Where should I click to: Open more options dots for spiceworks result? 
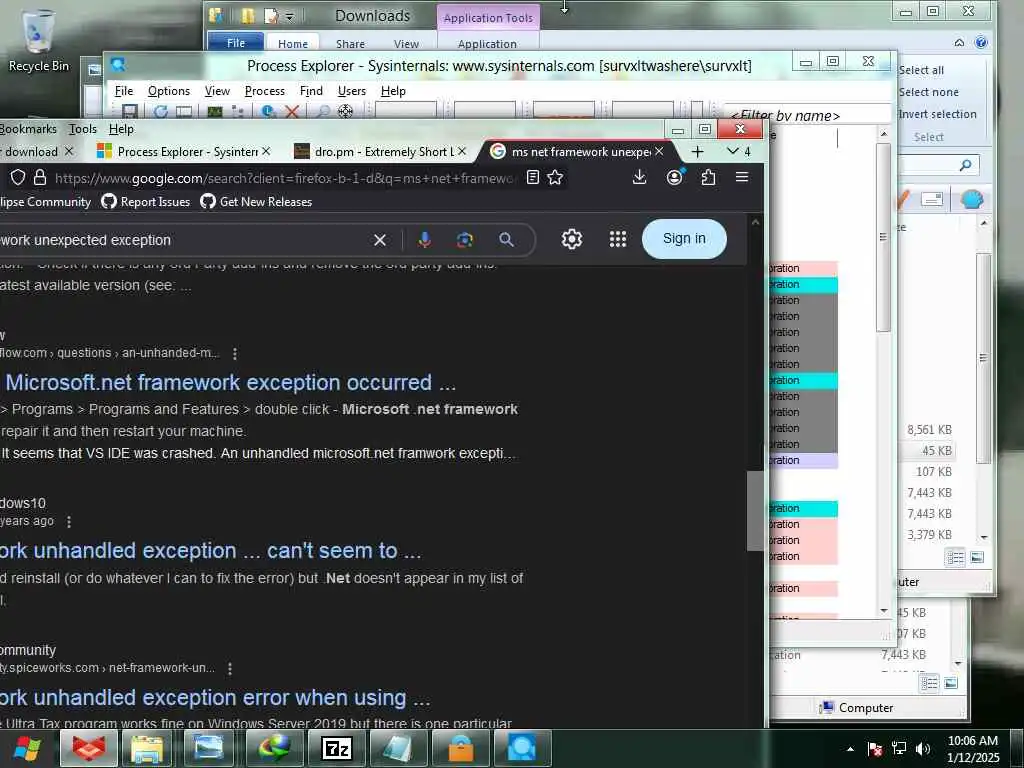click(x=230, y=668)
